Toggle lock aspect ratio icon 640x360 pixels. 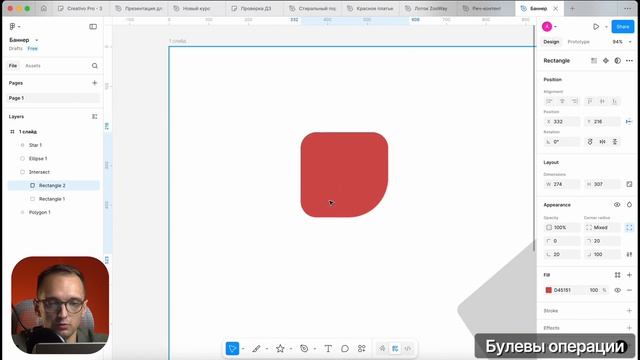[x=629, y=184]
